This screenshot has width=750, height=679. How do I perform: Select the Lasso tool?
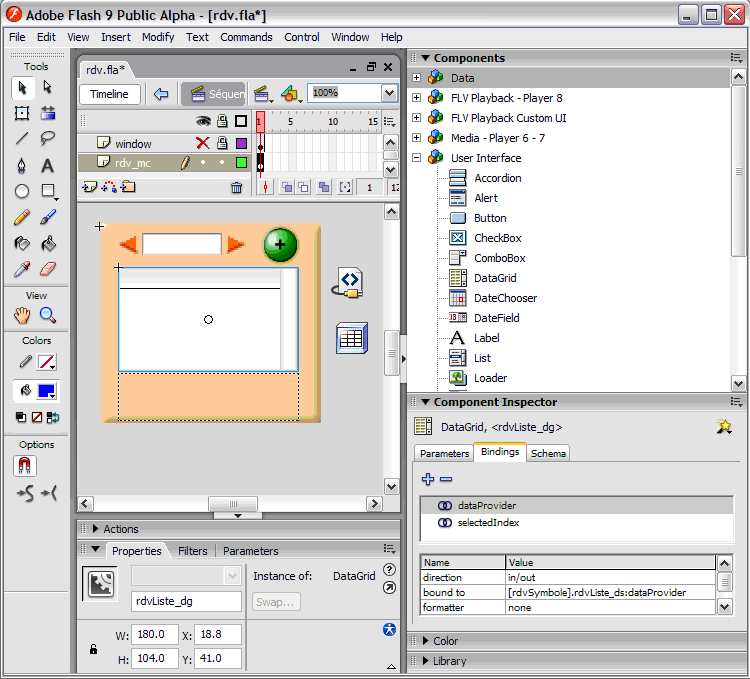coord(47,139)
